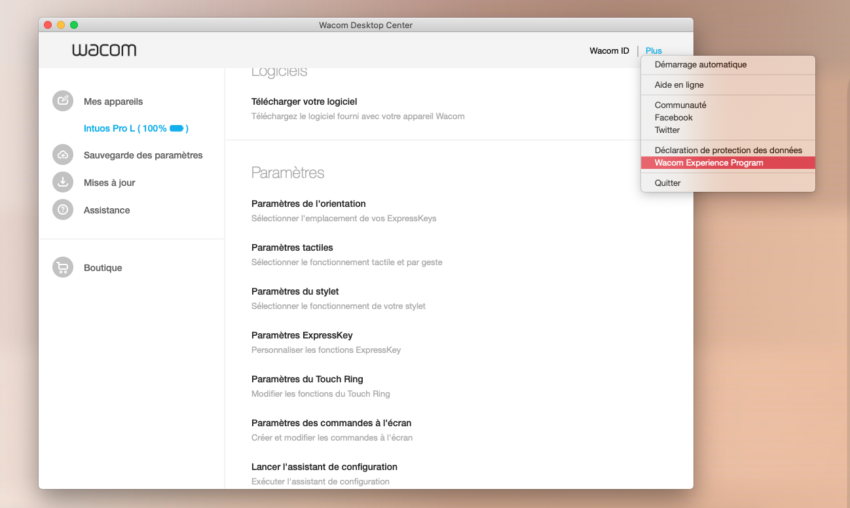Click 'Modifier les fonctions du Touch Ring'
Image resolution: width=850 pixels, height=508 pixels.
[320, 394]
